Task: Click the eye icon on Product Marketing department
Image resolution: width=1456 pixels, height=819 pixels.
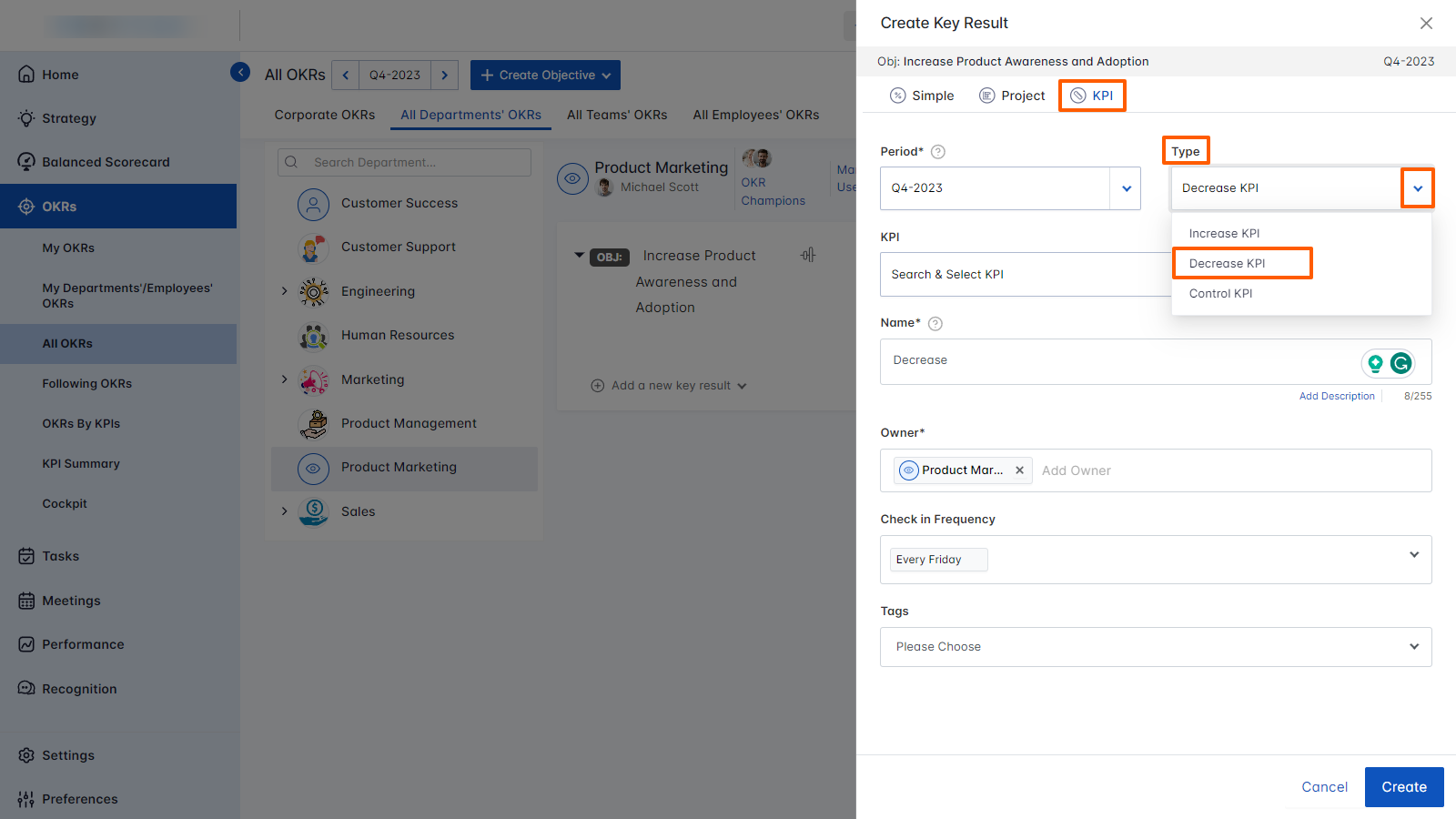Action: [572, 178]
